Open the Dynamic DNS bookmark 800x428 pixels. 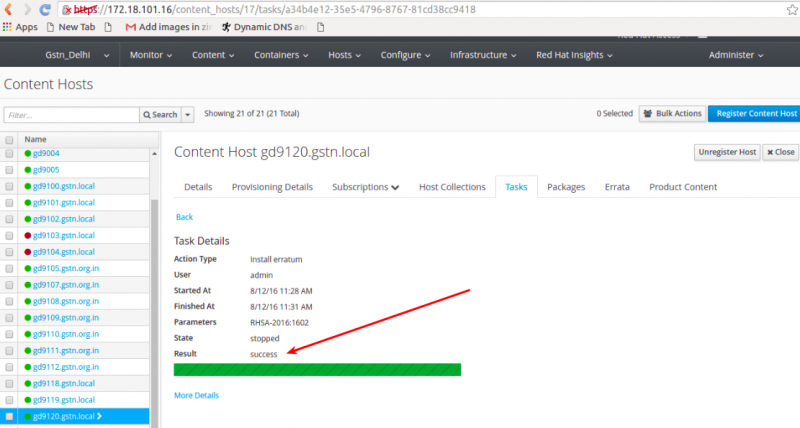264,27
